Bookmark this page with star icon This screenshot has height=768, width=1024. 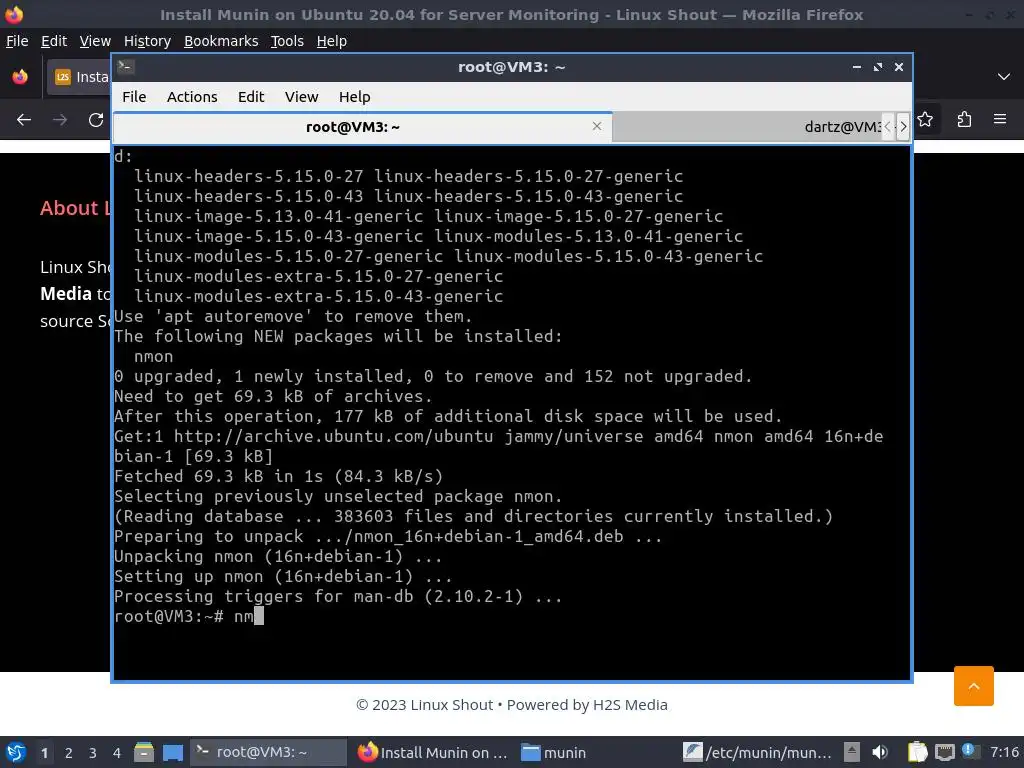click(925, 120)
